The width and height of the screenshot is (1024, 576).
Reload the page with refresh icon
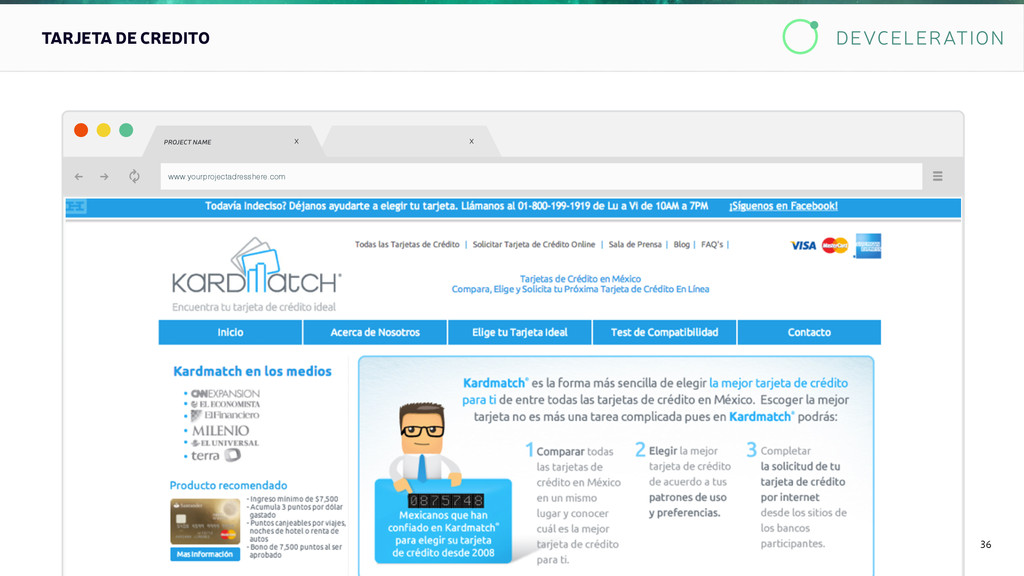[x=135, y=176]
